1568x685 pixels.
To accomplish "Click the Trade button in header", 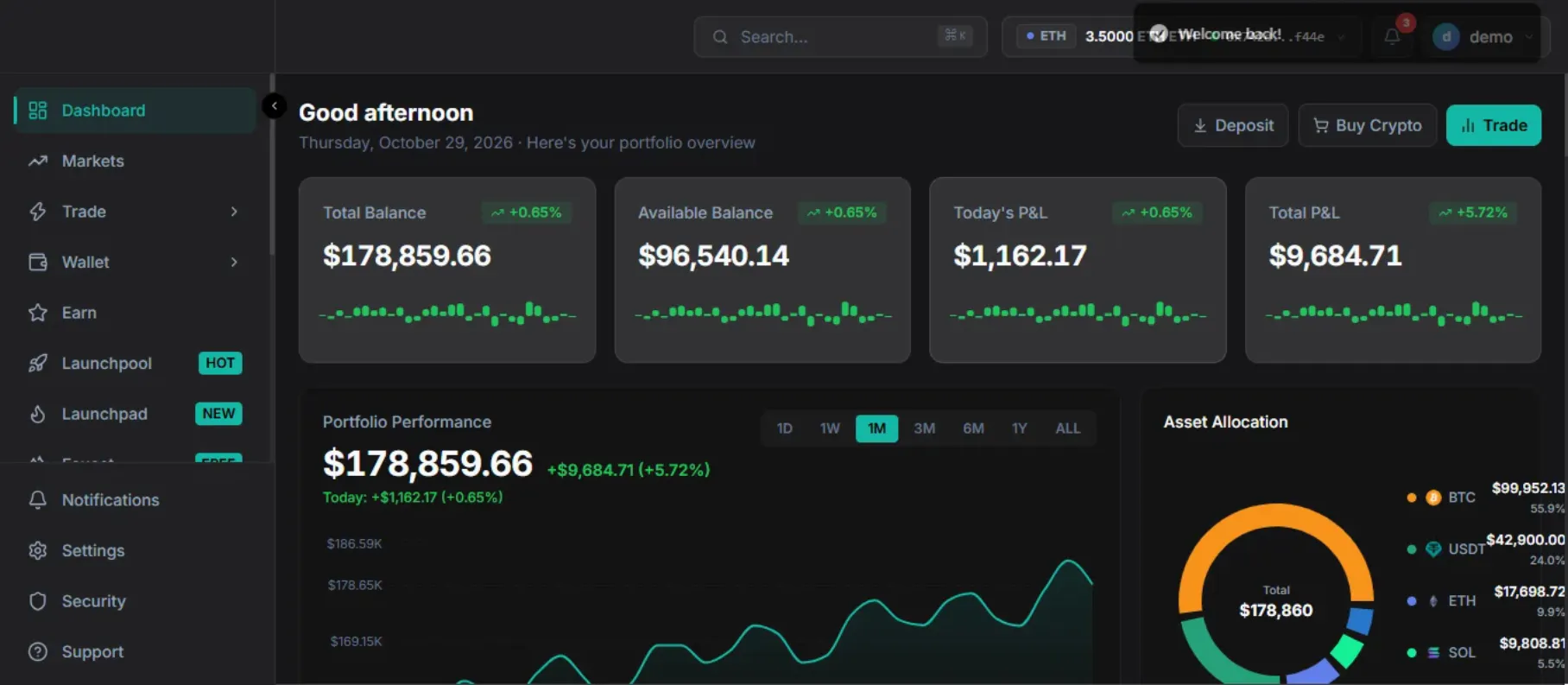I will click(x=1494, y=125).
